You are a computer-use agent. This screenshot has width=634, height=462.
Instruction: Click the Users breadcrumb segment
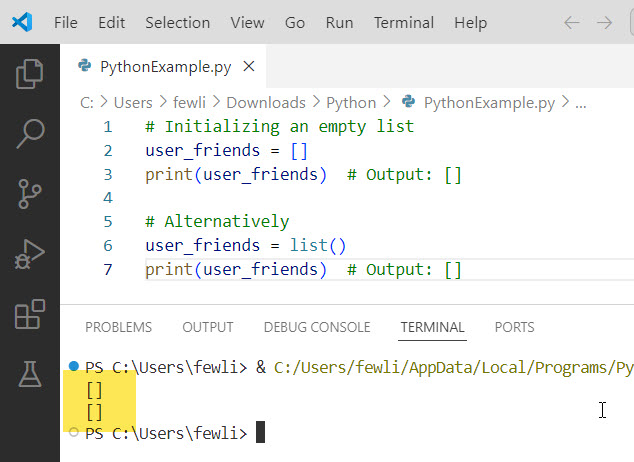[133, 103]
